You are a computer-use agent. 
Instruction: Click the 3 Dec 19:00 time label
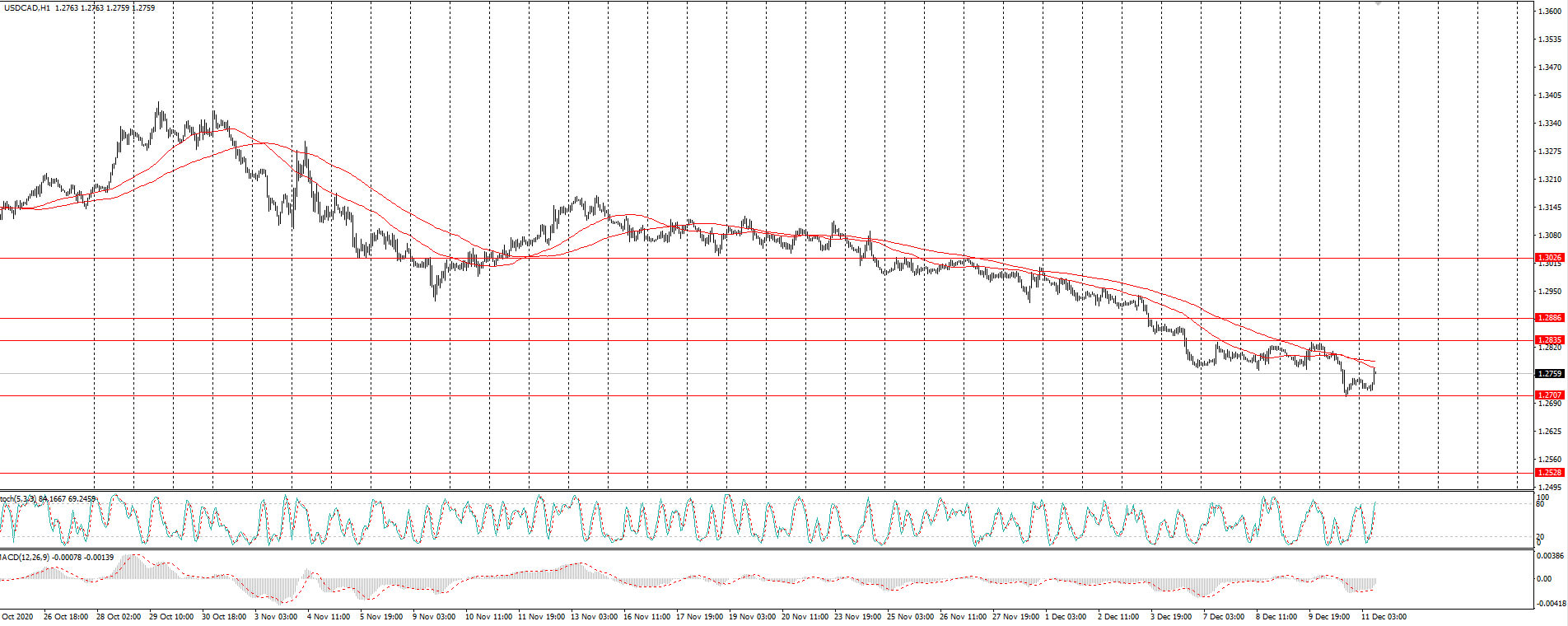click(1171, 617)
